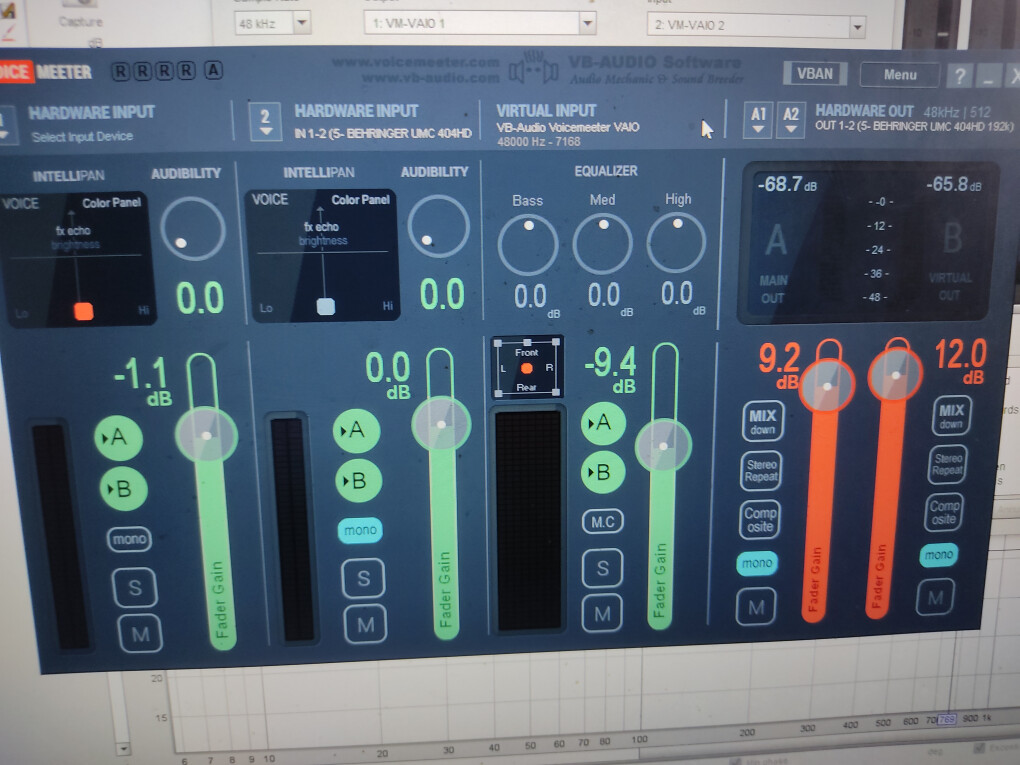
Task: Click Audibility knob of first hardware input
Action: click(x=193, y=228)
